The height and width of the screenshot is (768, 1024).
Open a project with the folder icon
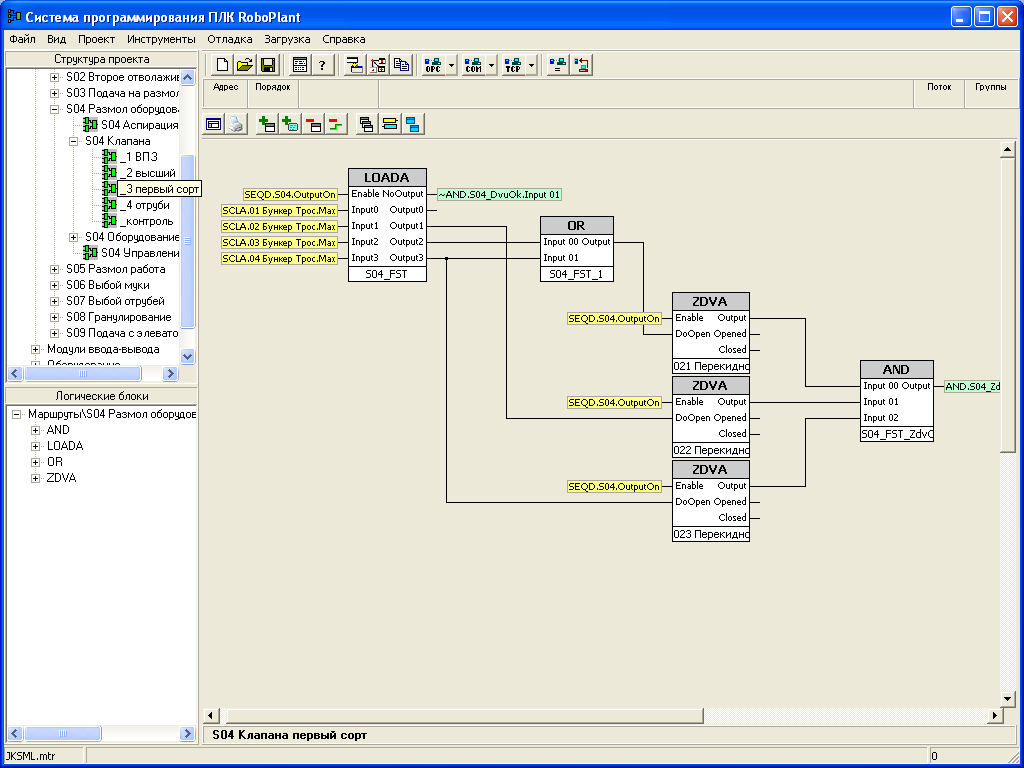click(245, 65)
